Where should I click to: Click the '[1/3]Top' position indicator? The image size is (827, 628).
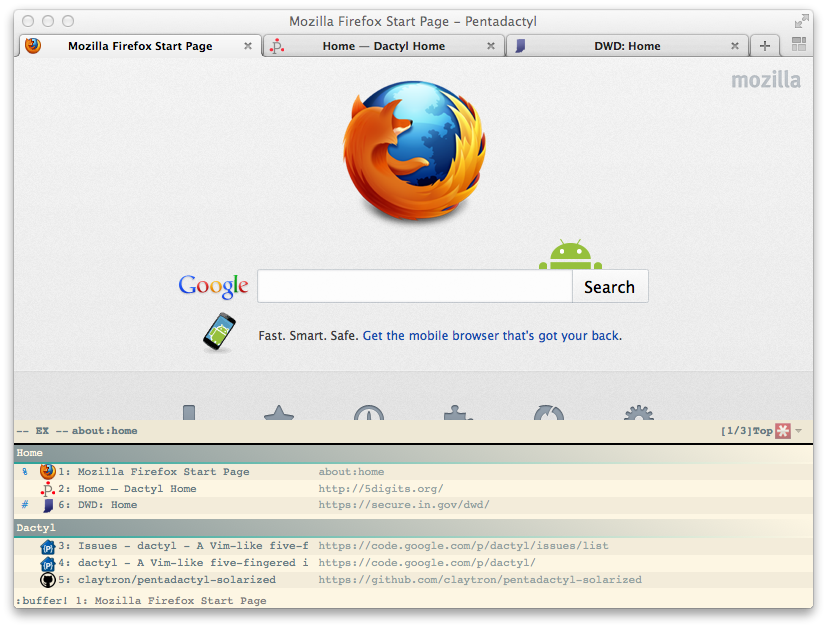point(747,431)
